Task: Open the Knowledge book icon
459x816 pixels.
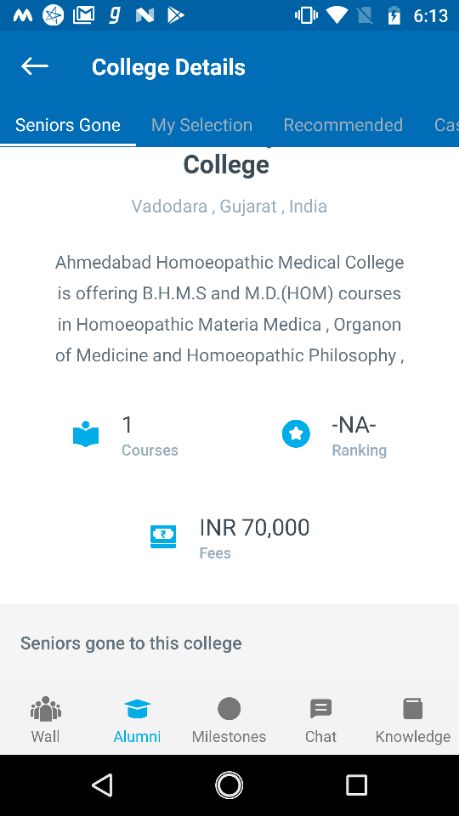Action: pyautogui.click(x=413, y=708)
